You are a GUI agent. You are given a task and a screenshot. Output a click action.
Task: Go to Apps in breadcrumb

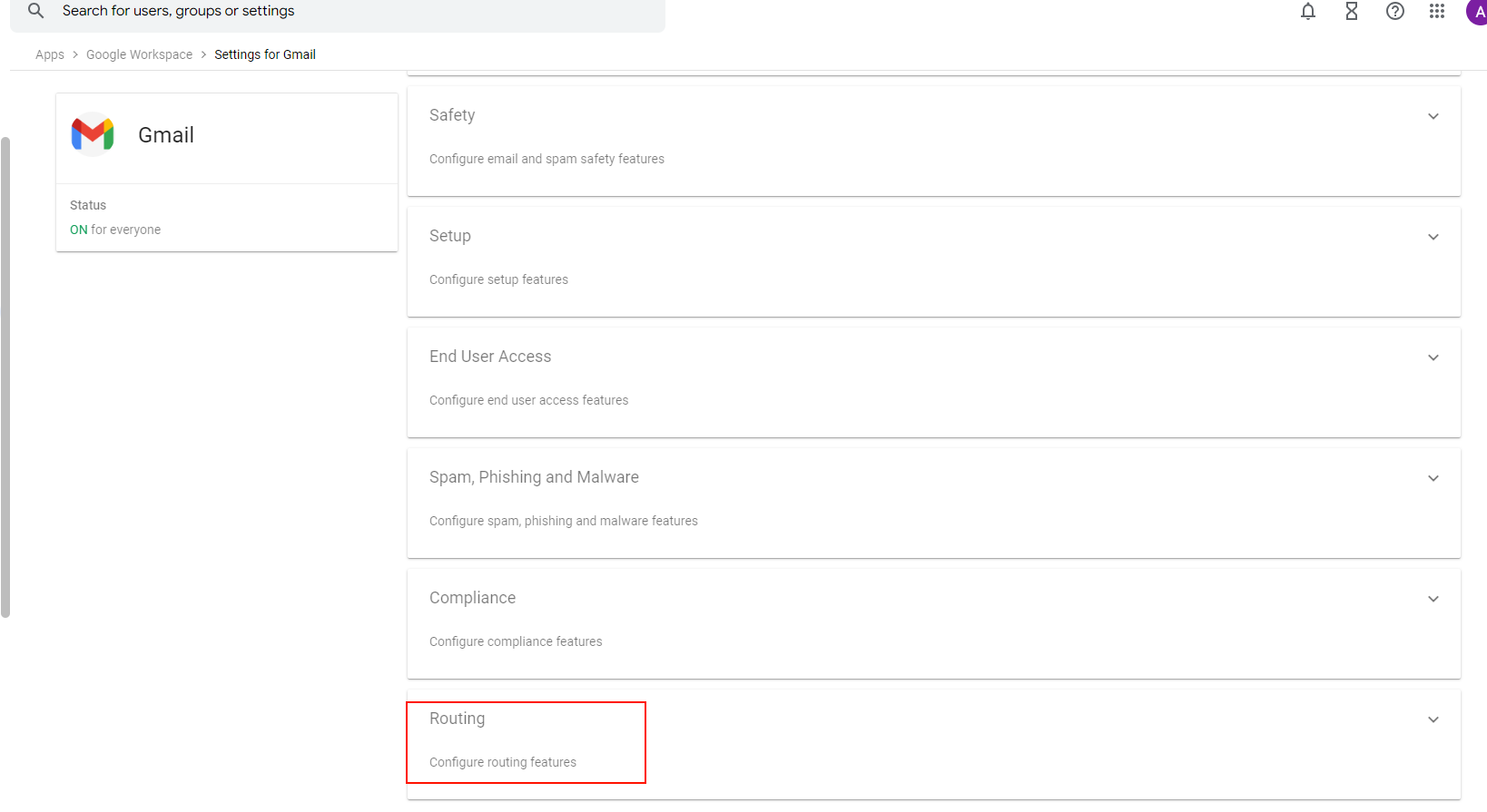pyautogui.click(x=50, y=54)
